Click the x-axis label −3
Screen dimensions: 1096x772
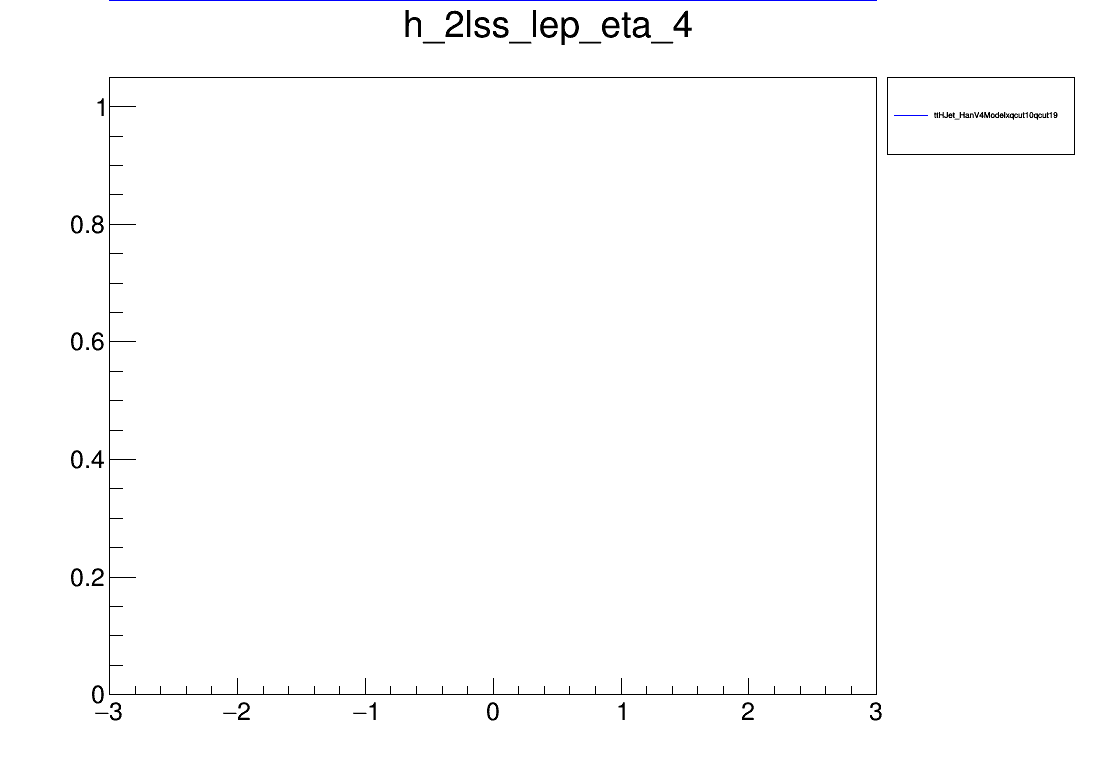coord(108,713)
